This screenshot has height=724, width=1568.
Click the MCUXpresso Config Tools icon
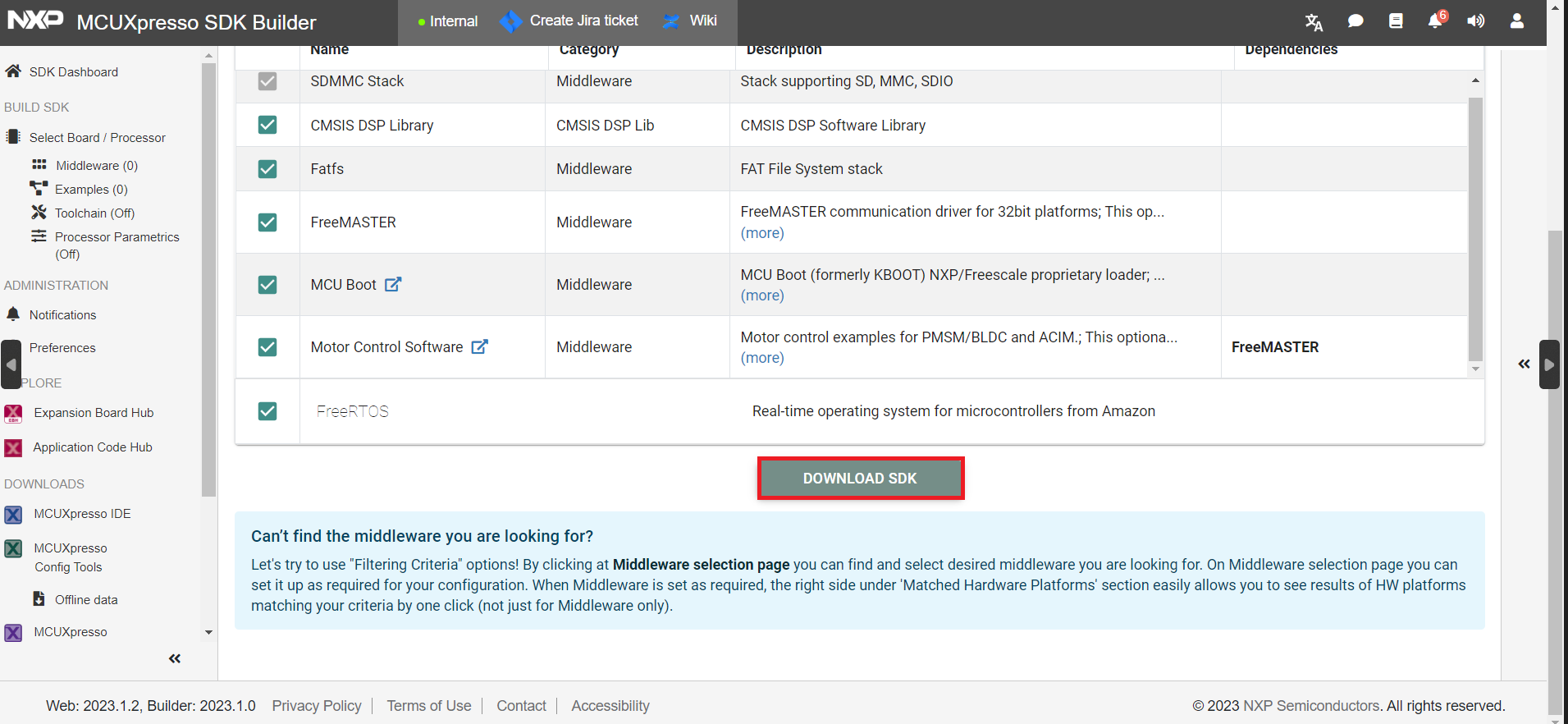point(14,548)
